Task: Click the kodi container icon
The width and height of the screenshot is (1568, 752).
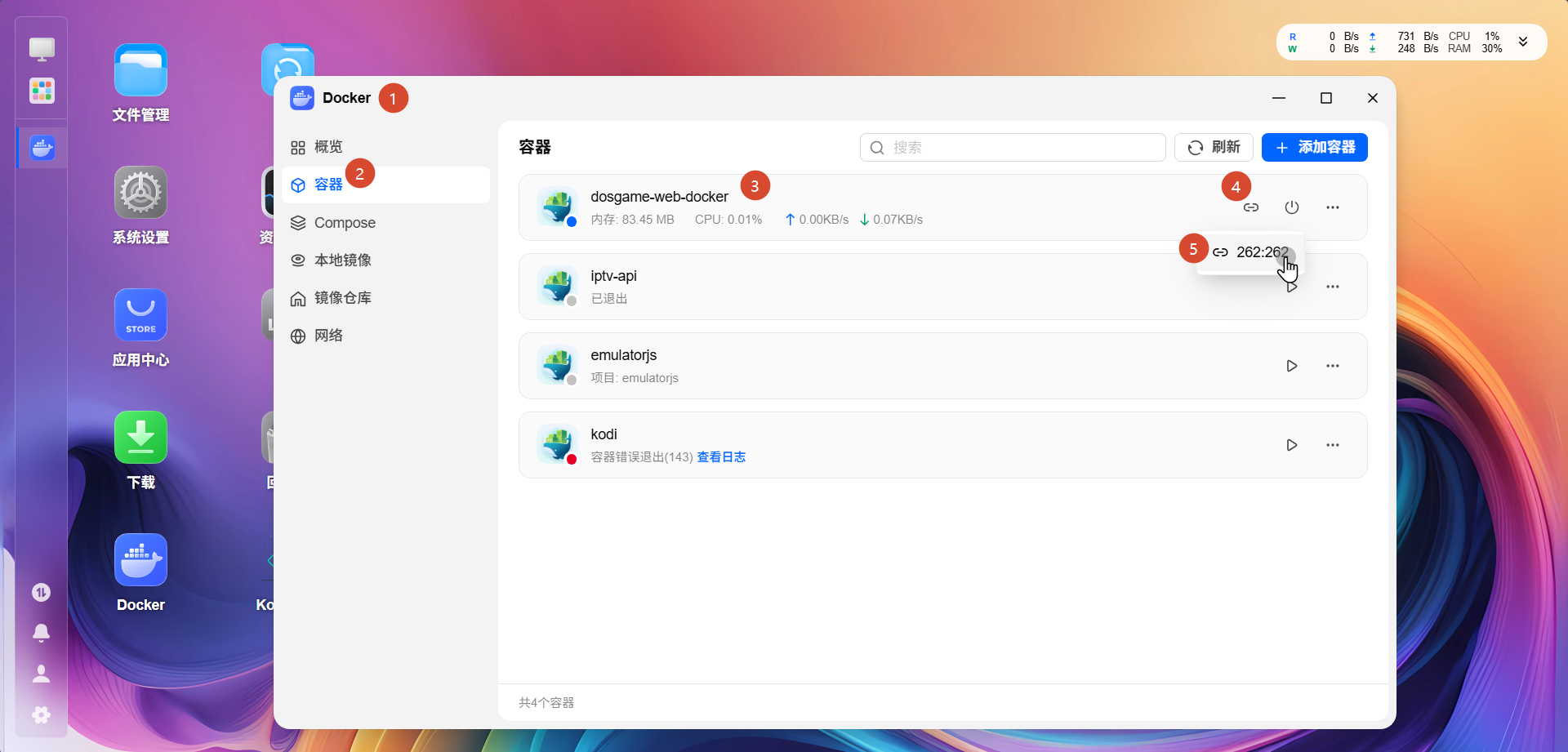Action: (557, 445)
